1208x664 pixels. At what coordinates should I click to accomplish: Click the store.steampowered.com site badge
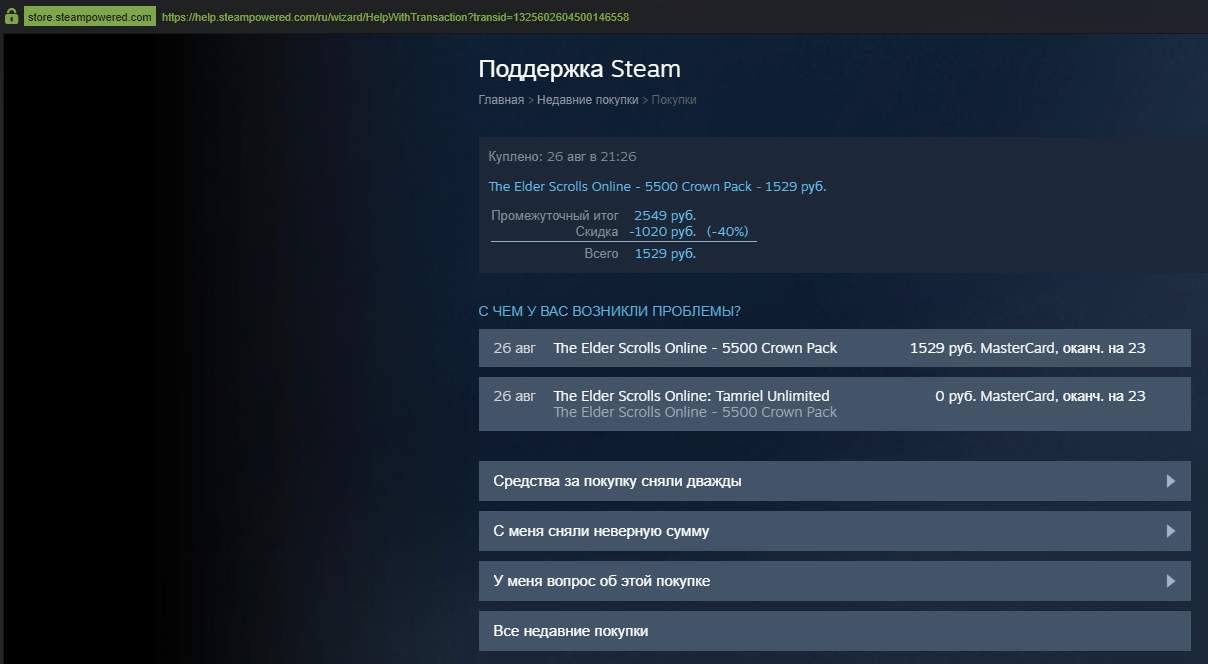tap(90, 17)
